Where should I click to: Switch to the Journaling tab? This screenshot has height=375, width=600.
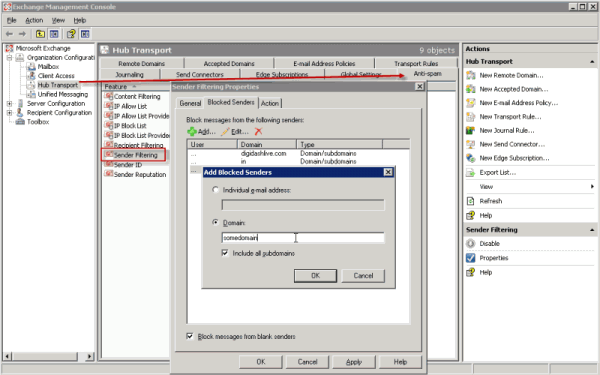[x=129, y=75]
